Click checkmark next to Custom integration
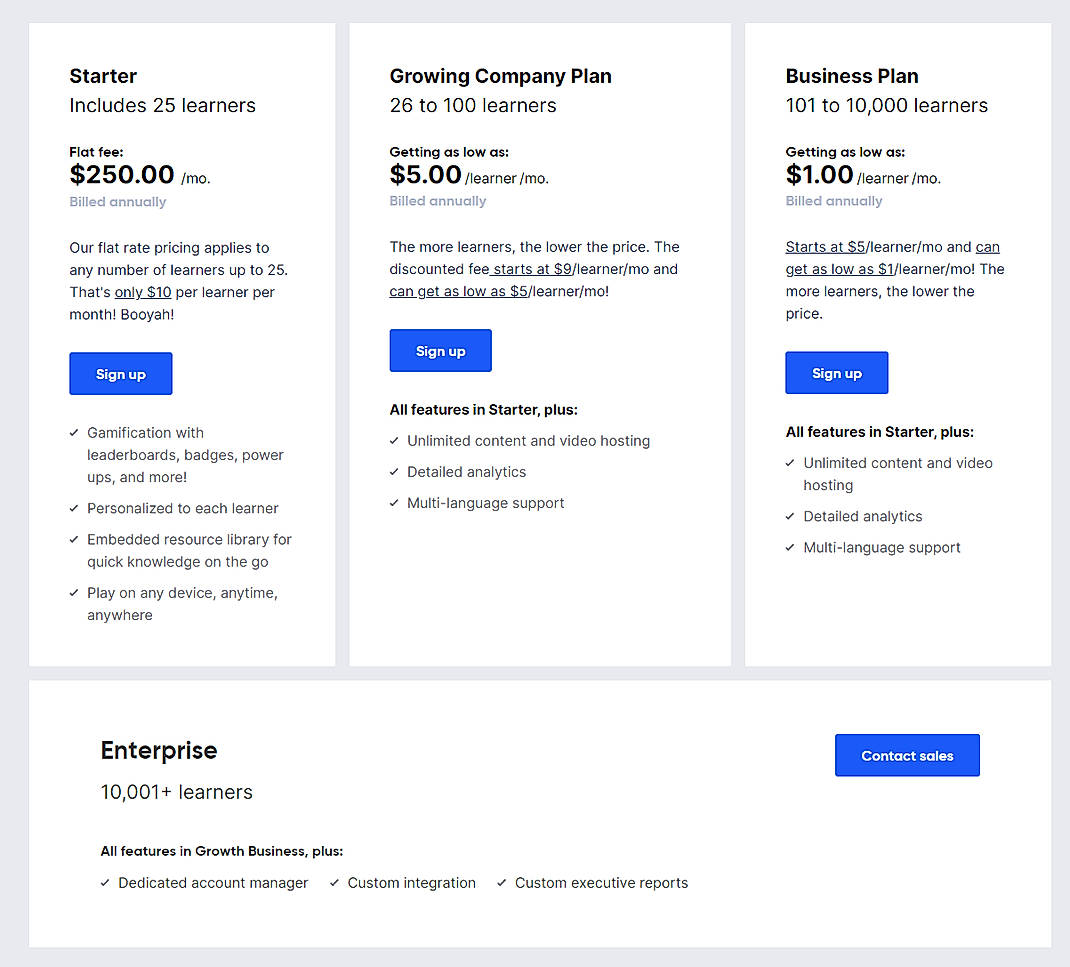 click(334, 883)
